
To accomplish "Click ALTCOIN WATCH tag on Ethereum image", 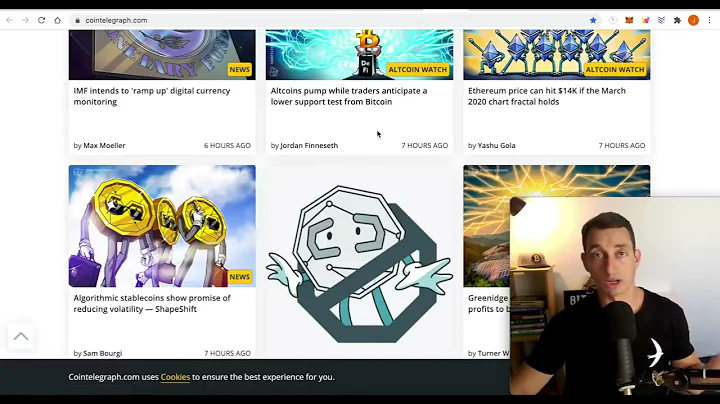I will point(615,70).
